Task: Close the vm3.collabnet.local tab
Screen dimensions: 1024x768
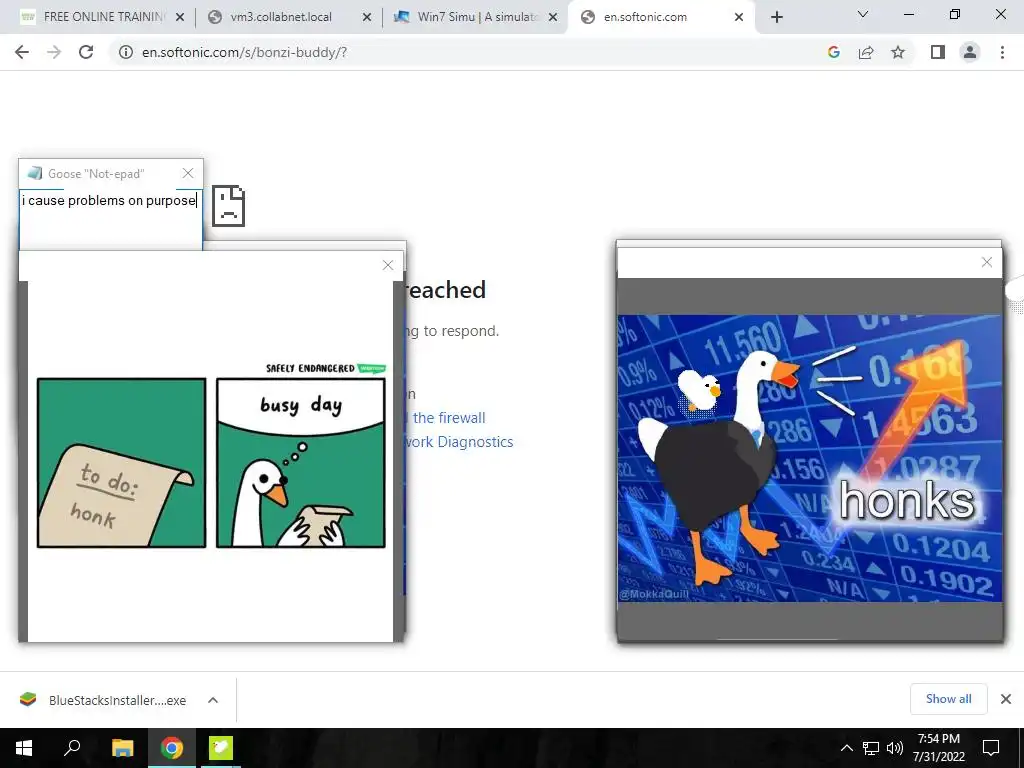Action: pos(367,17)
